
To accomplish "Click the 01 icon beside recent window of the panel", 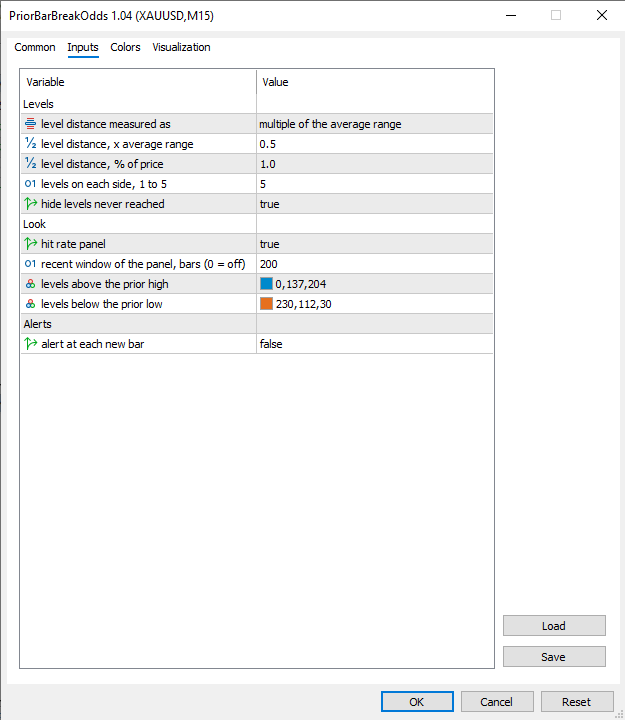I will (x=30, y=264).
